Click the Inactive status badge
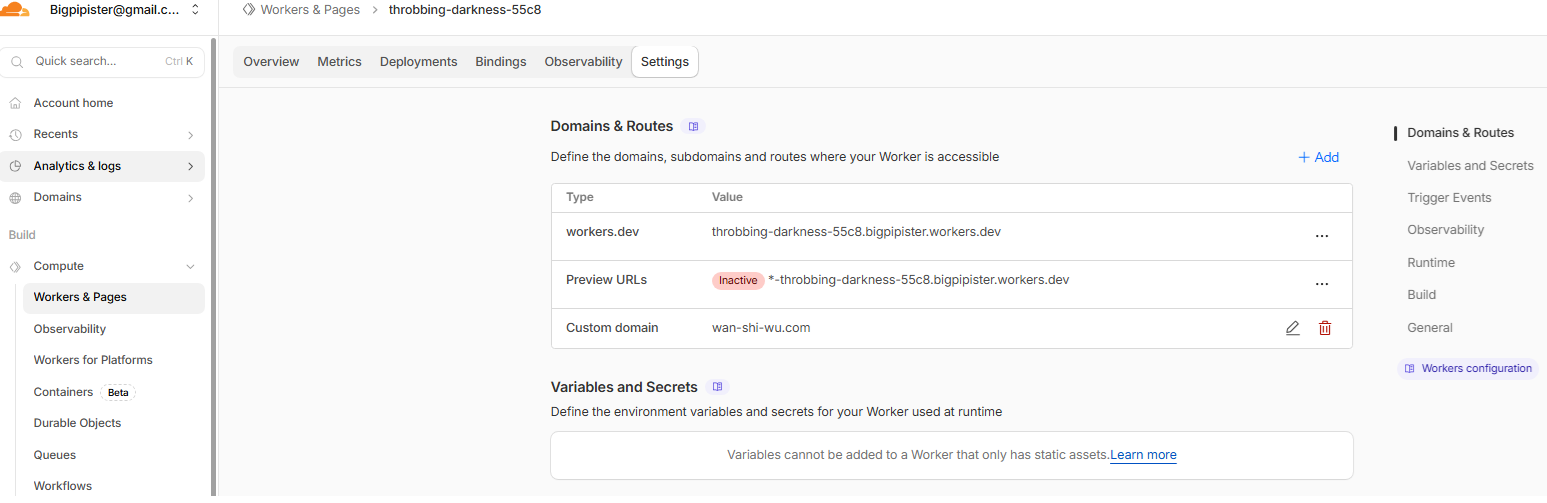Screen dimensions: 1547x503 pyautogui.click(x=738, y=281)
